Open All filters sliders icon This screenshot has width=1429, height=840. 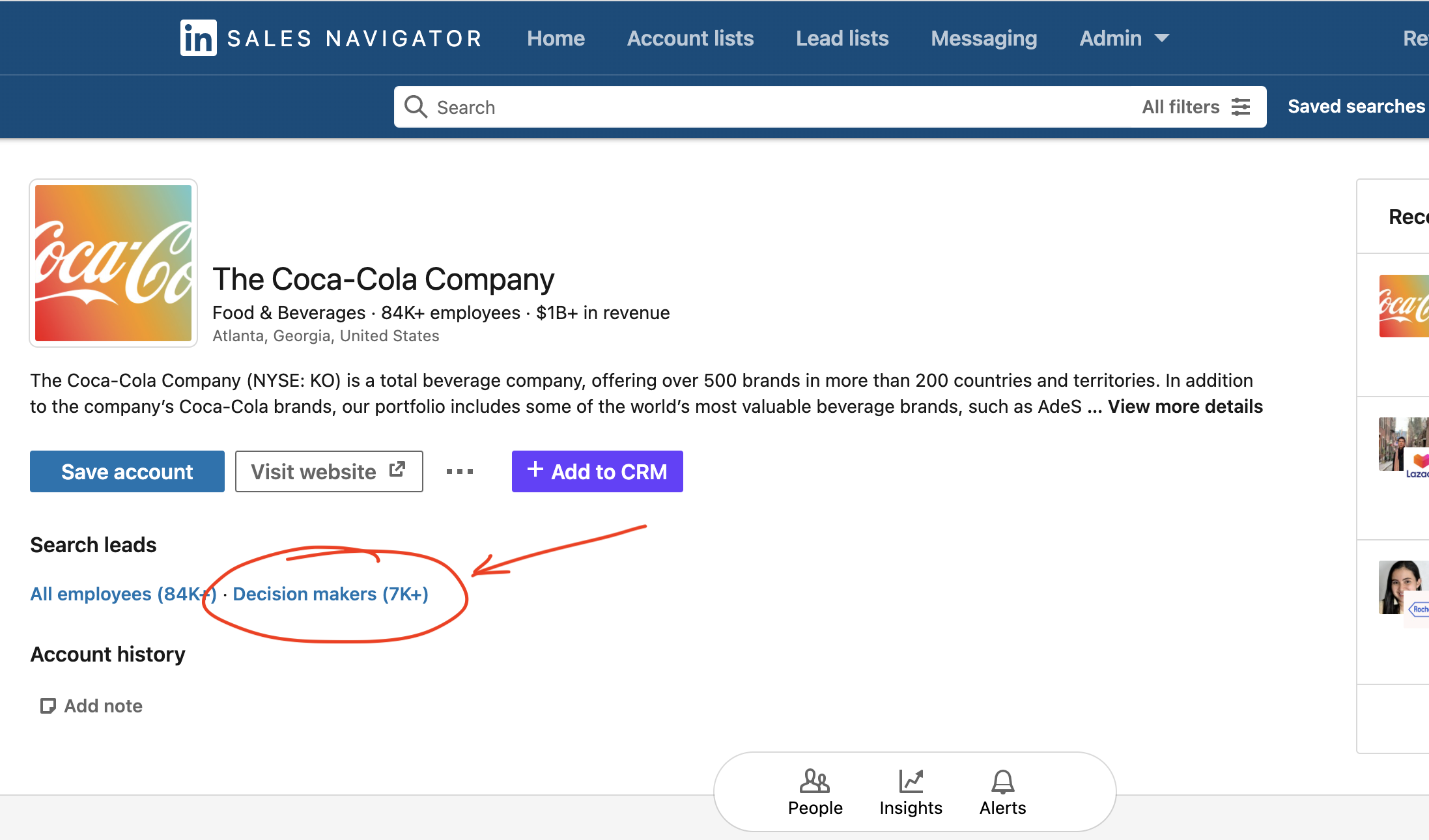point(1241,107)
